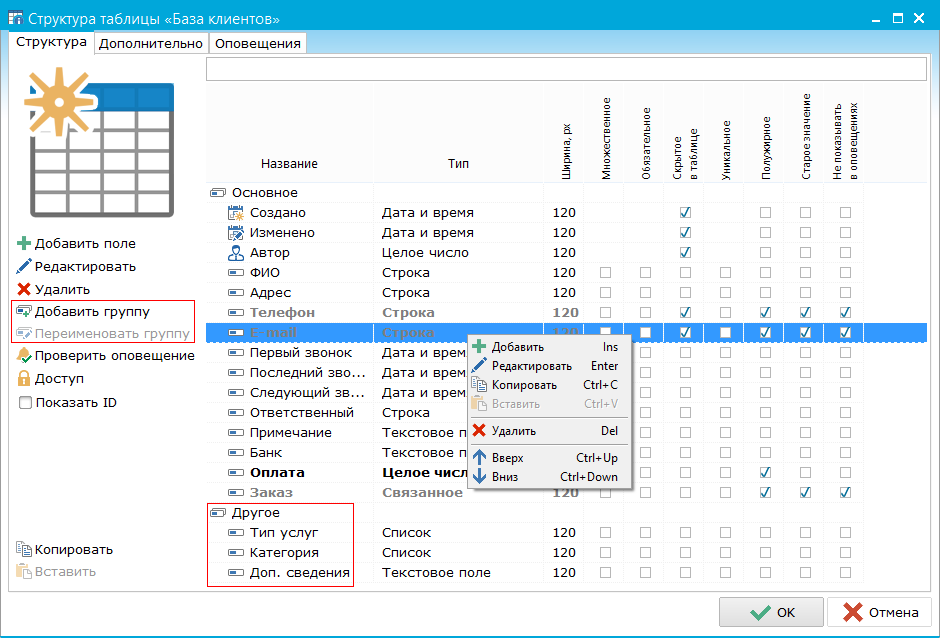
Task: Click the green plus icon in context menu
Action: click(x=479, y=347)
